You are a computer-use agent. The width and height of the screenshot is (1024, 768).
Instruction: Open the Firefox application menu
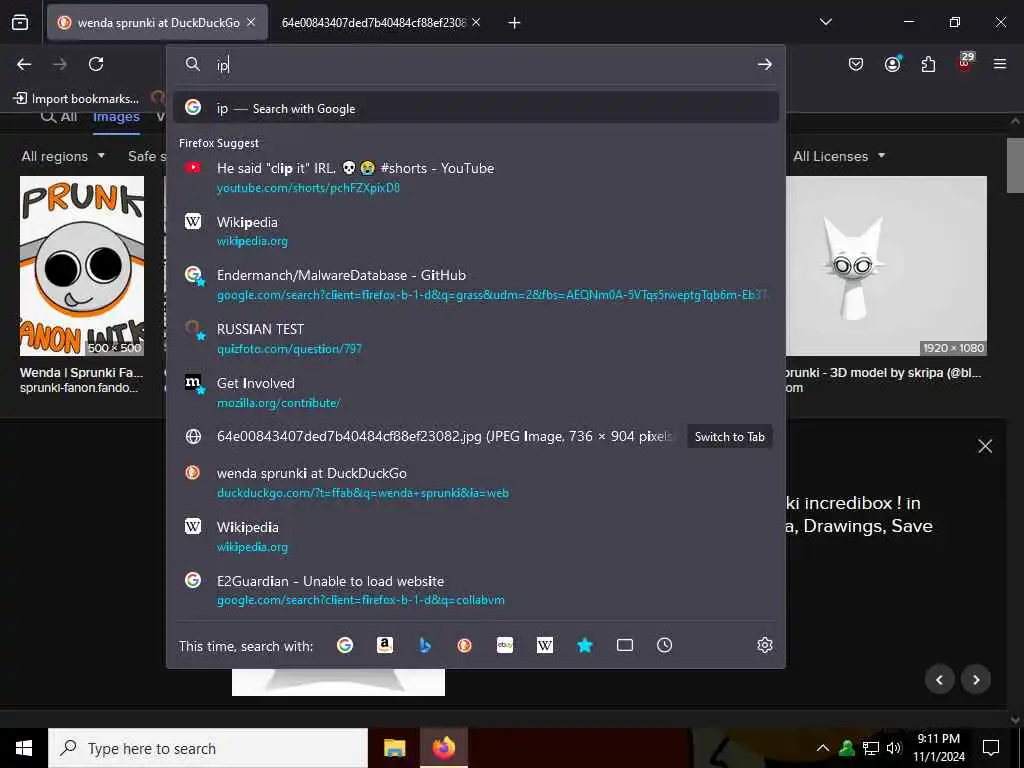(x=1000, y=64)
